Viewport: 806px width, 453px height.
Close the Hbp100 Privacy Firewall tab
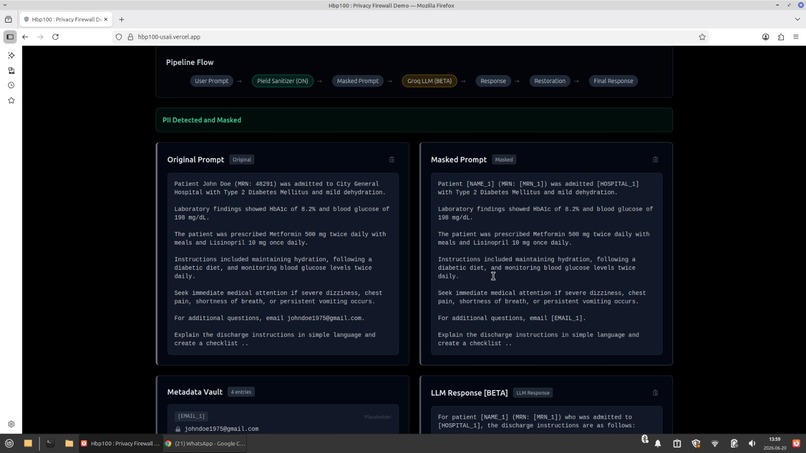(106, 20)
